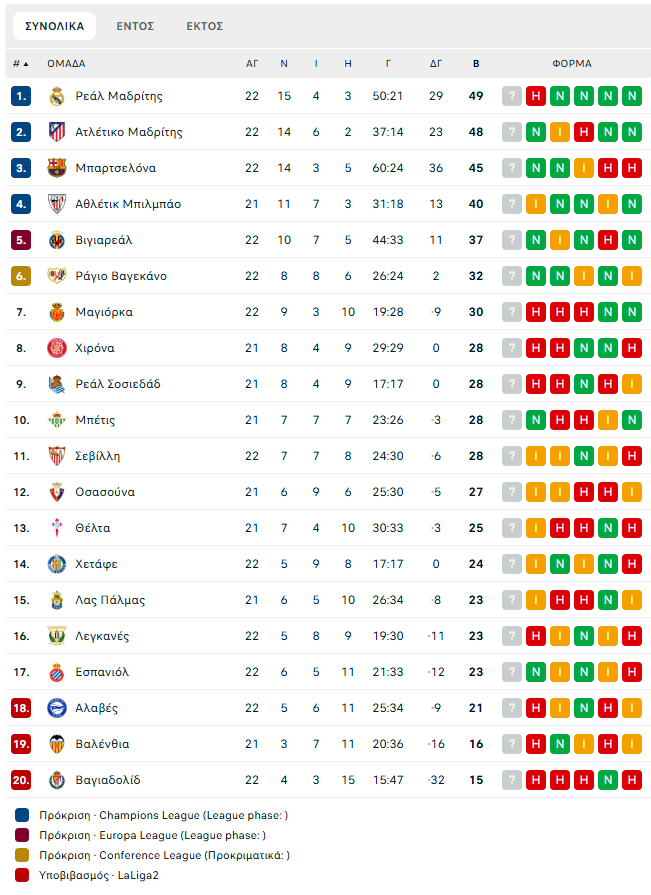This screenshot has height=895, width=651.
Task: Switch to the ΕΝΤΟΣ tab
Action: point(135,26)
